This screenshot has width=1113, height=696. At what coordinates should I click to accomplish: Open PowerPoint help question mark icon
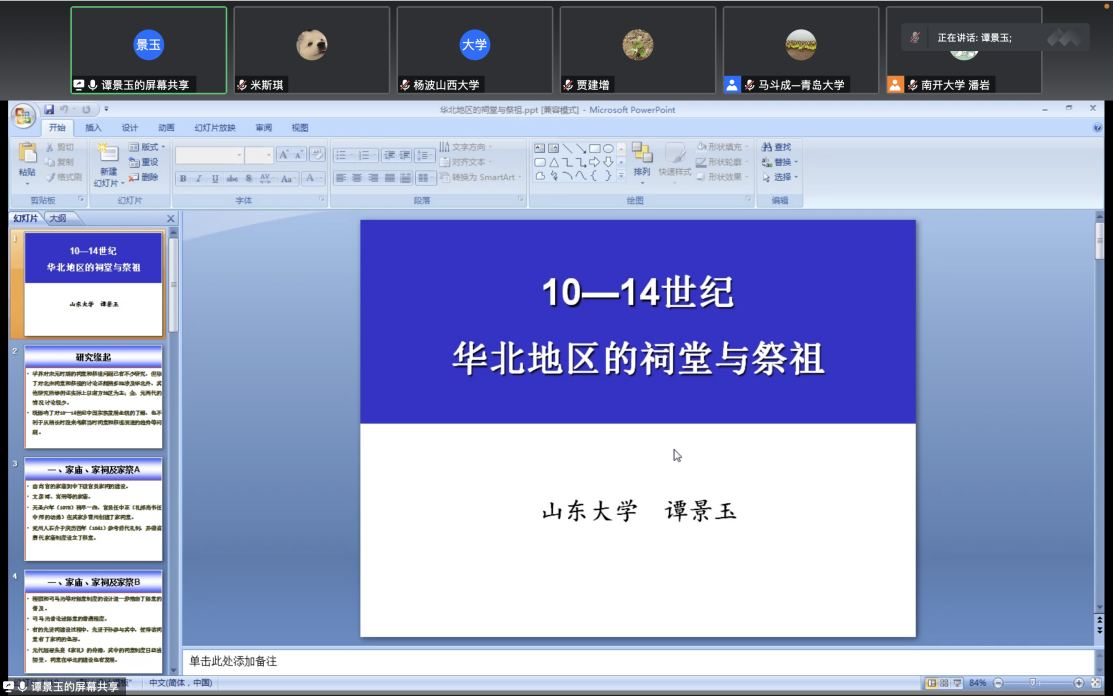coord(1097,128)
